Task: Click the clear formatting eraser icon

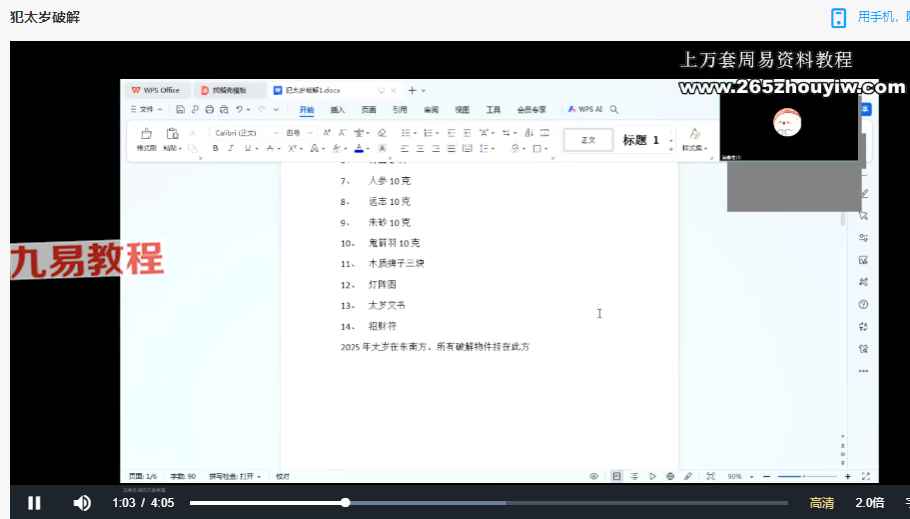Action: [x=382, y=133]
